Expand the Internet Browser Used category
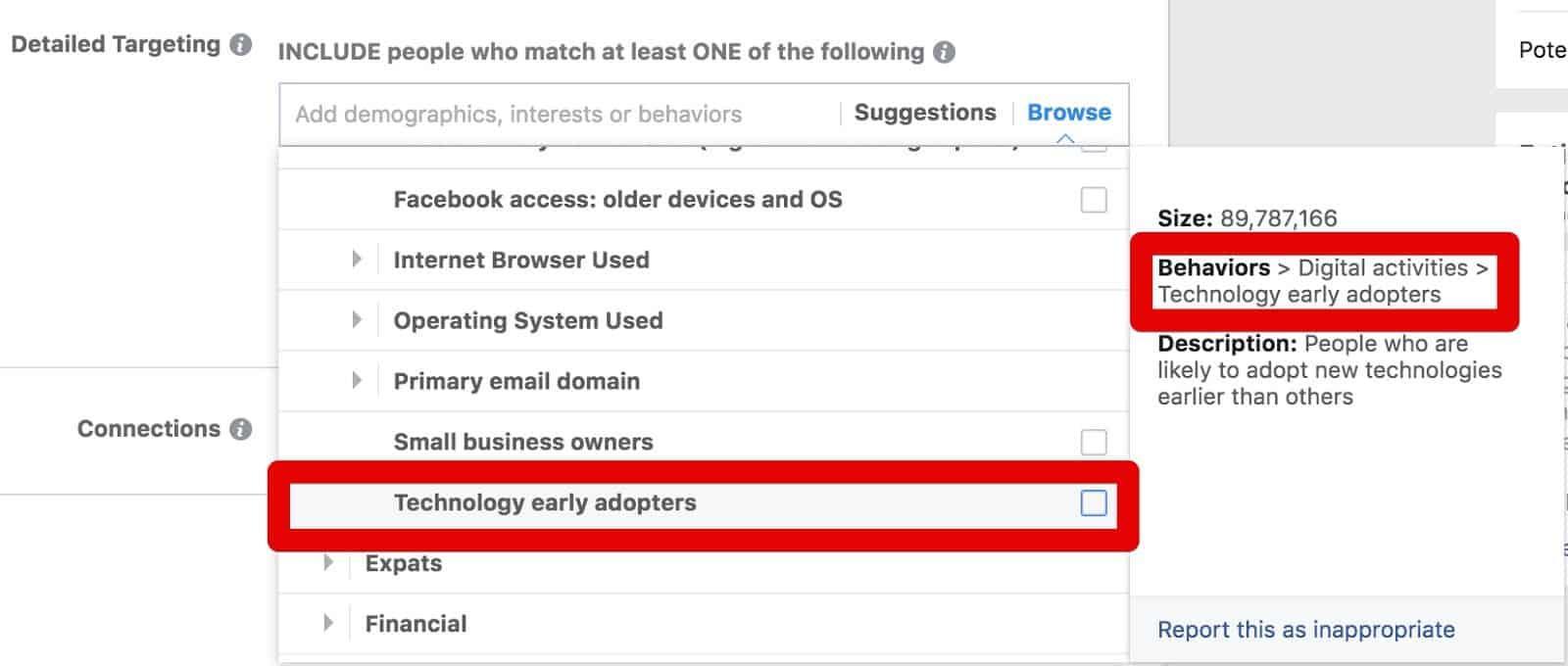 (x=356, y=259)
